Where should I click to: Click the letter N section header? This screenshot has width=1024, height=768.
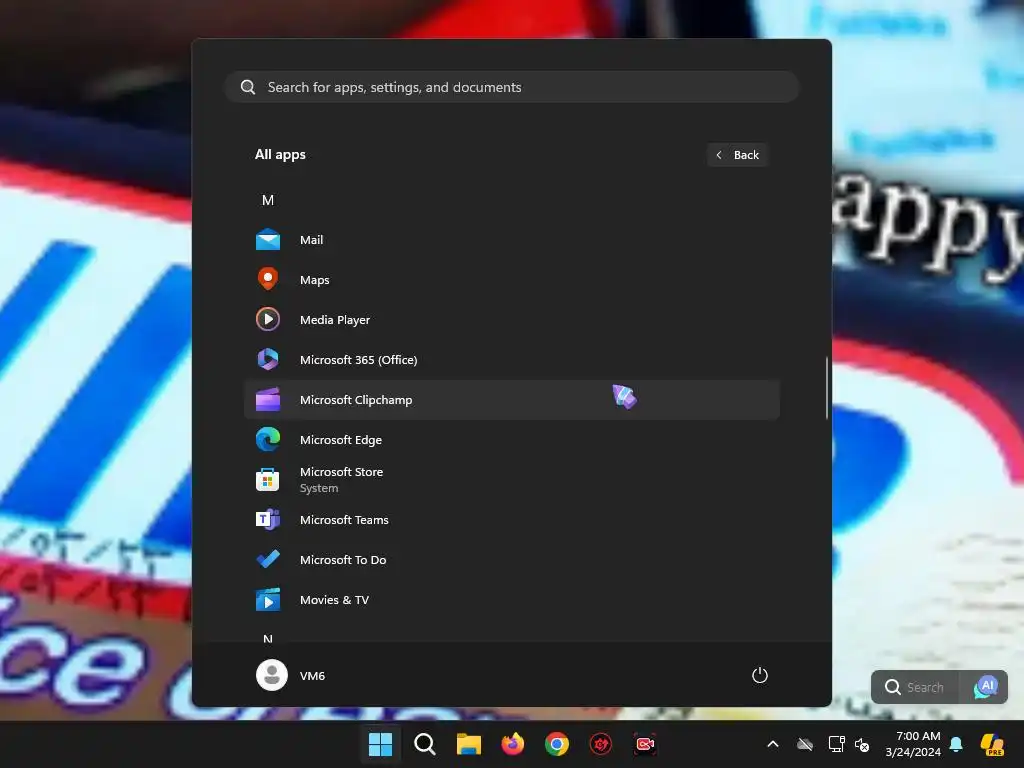(268, 638)
